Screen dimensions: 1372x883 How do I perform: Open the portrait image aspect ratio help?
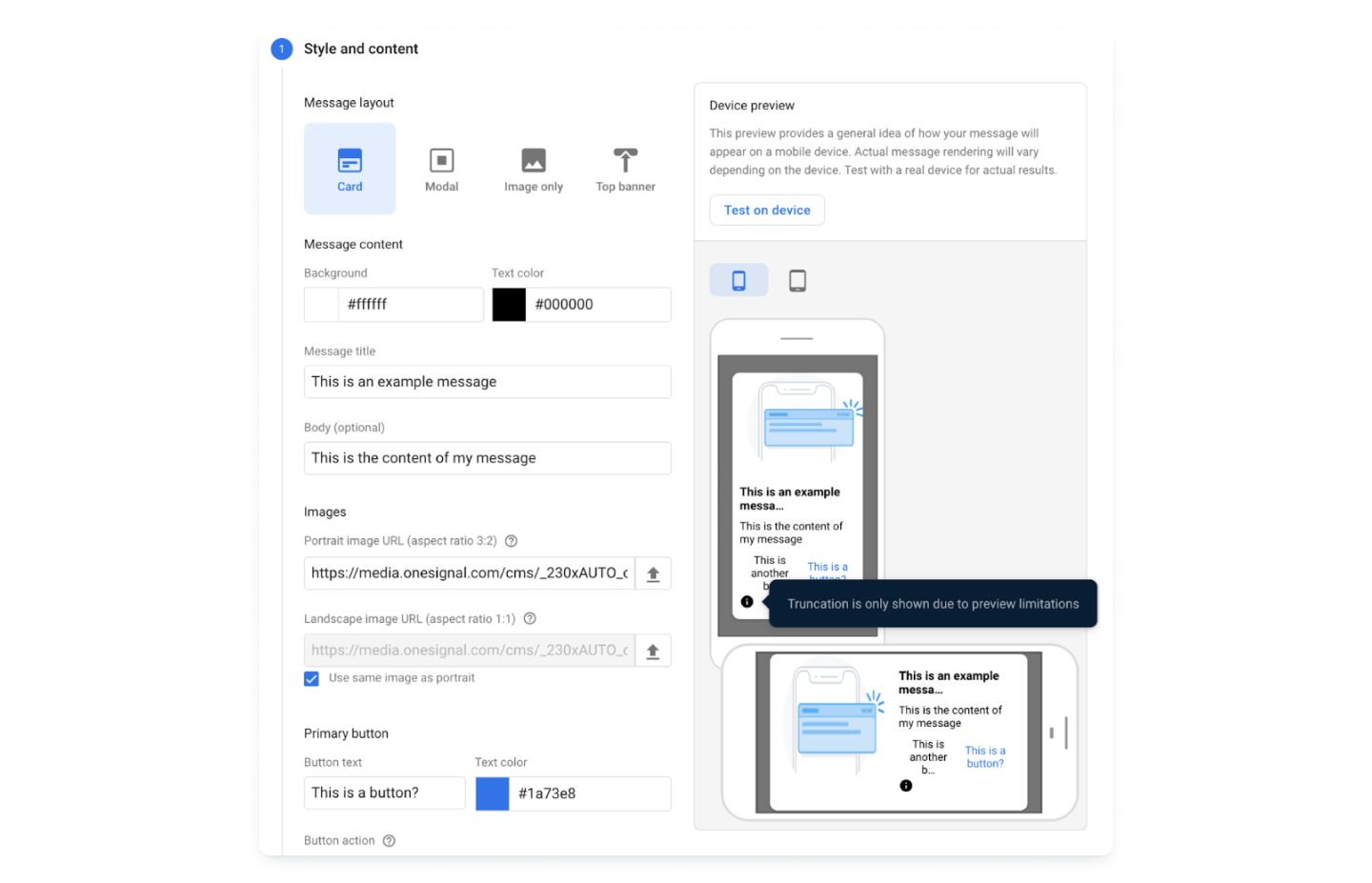(x=511, y=540)
